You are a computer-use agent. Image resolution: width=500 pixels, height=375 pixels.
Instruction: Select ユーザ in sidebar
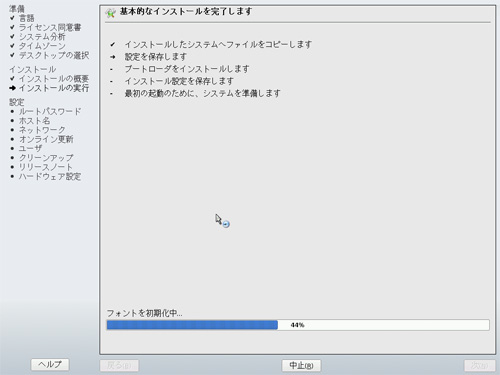coord(30,149)
